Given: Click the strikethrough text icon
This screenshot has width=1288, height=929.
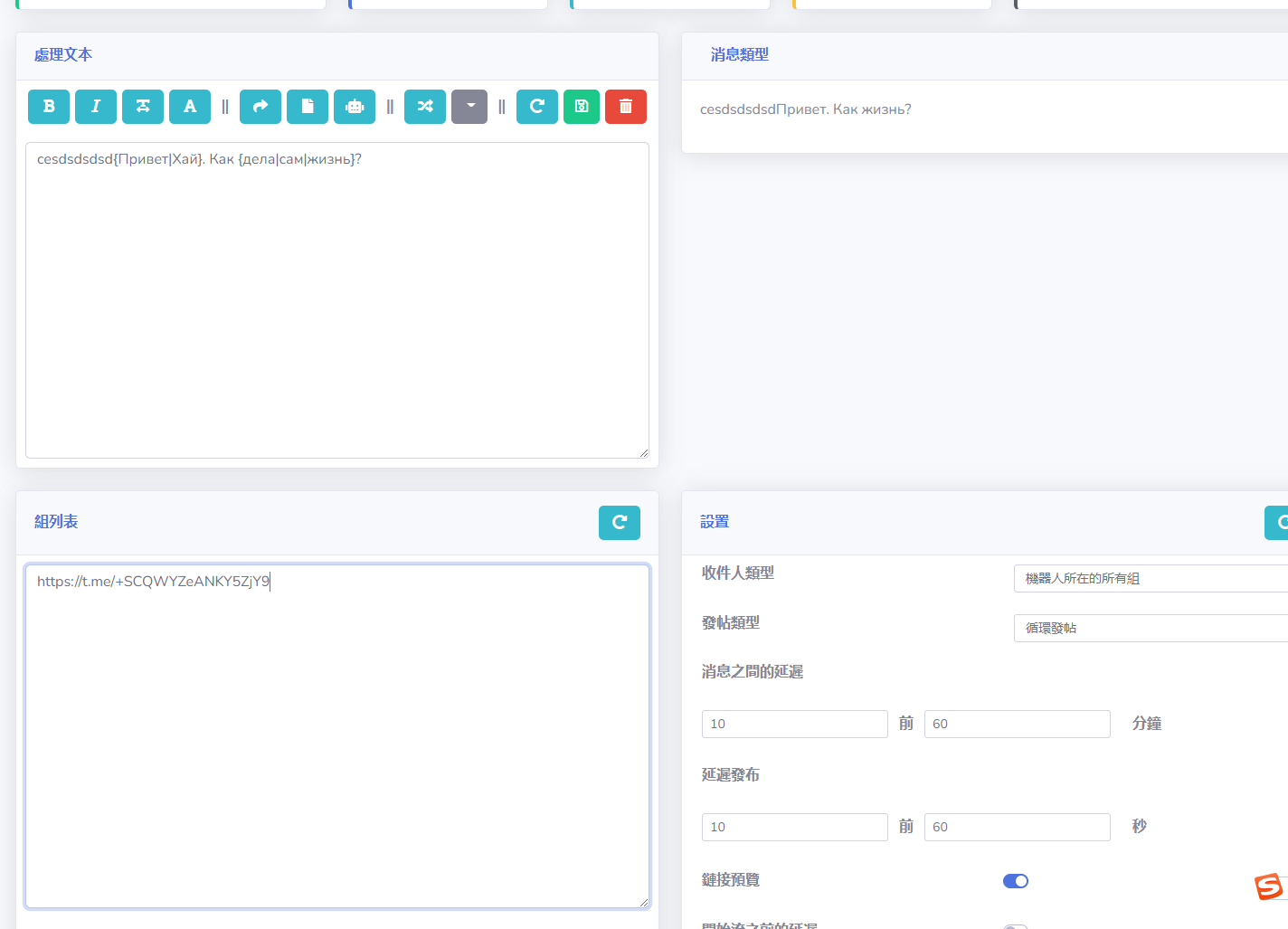Looking at the screenshot, I should (x=143, y=107).
